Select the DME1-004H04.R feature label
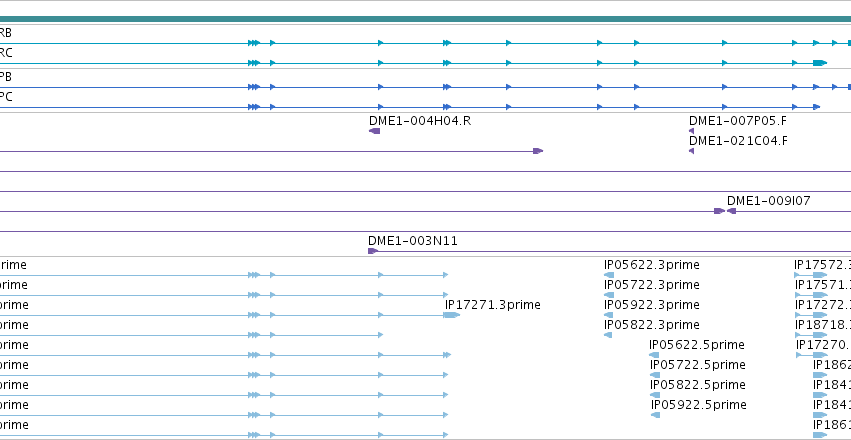851x440 pixels. pos(420,121)
